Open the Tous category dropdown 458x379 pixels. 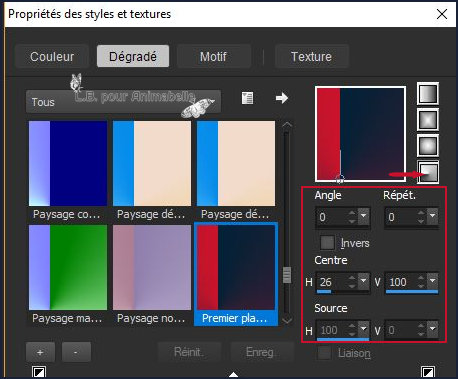click(x=123, y=101)
